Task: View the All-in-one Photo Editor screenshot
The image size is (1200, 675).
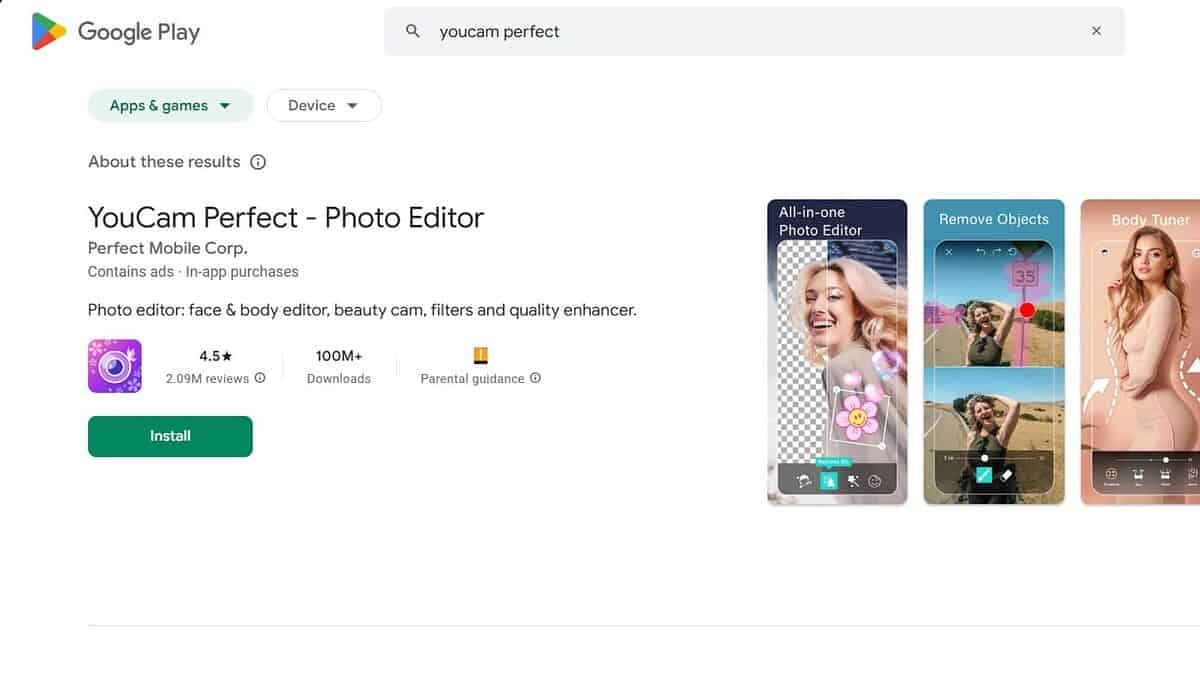Action: pyautogui.click(x=837, y=352)
